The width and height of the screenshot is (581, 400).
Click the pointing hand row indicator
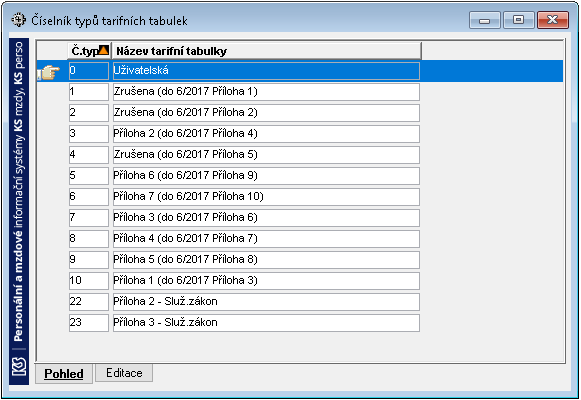(49, 72)
